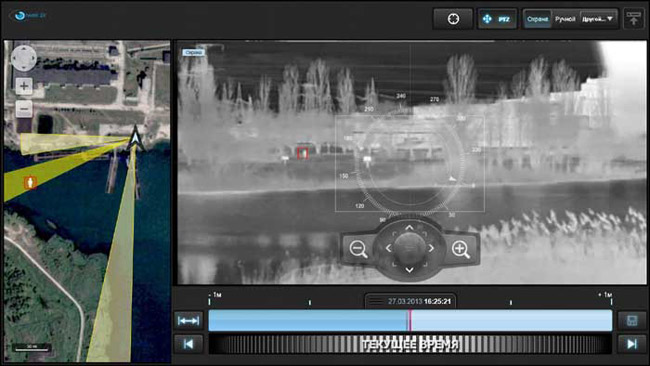Click the blue archive timeline bar
Image resolution: width=650 pixels, height=366 pixels.
(410, 320)
